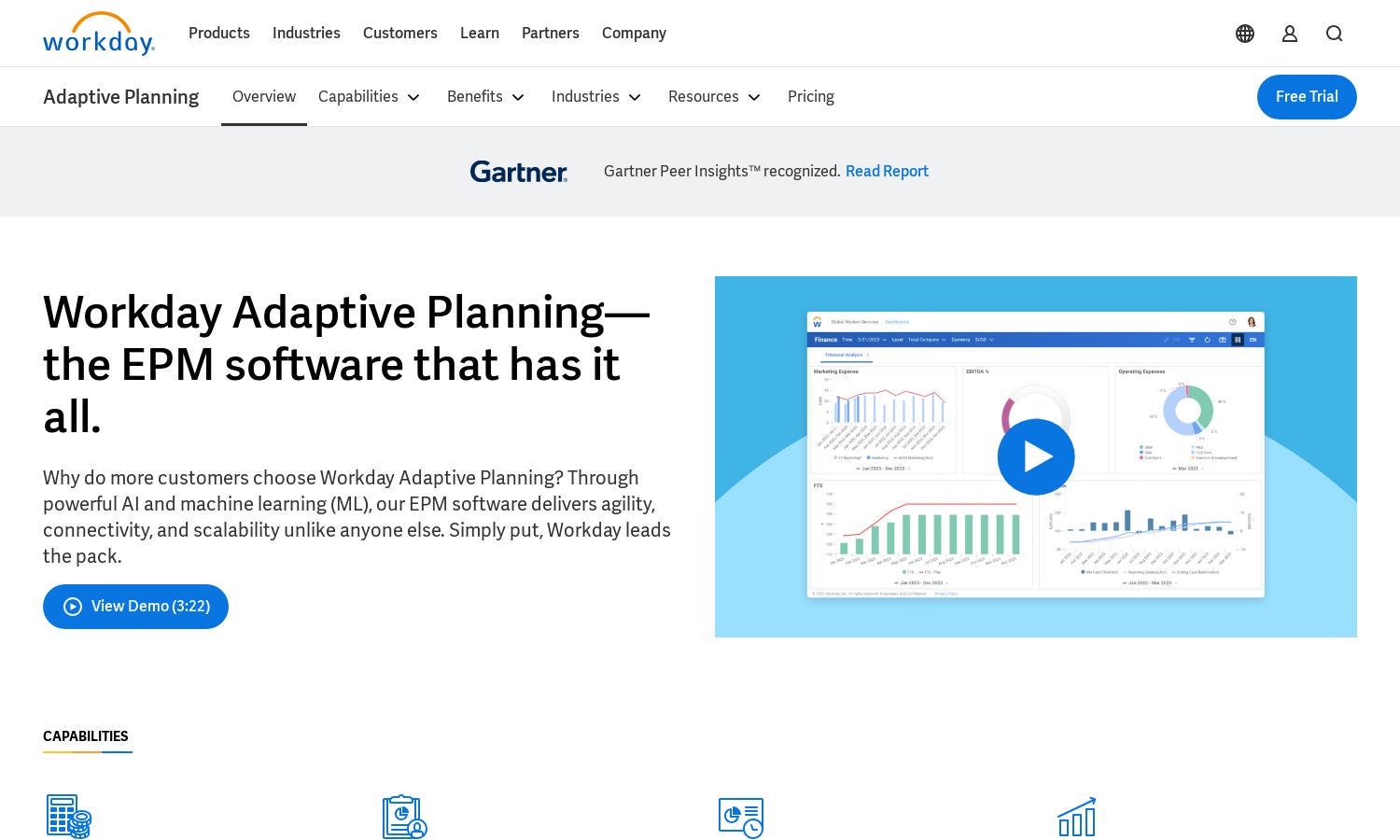The image size is (1400, 840).
Task: Open the search magnifier icon
Action: (1335, 34)
